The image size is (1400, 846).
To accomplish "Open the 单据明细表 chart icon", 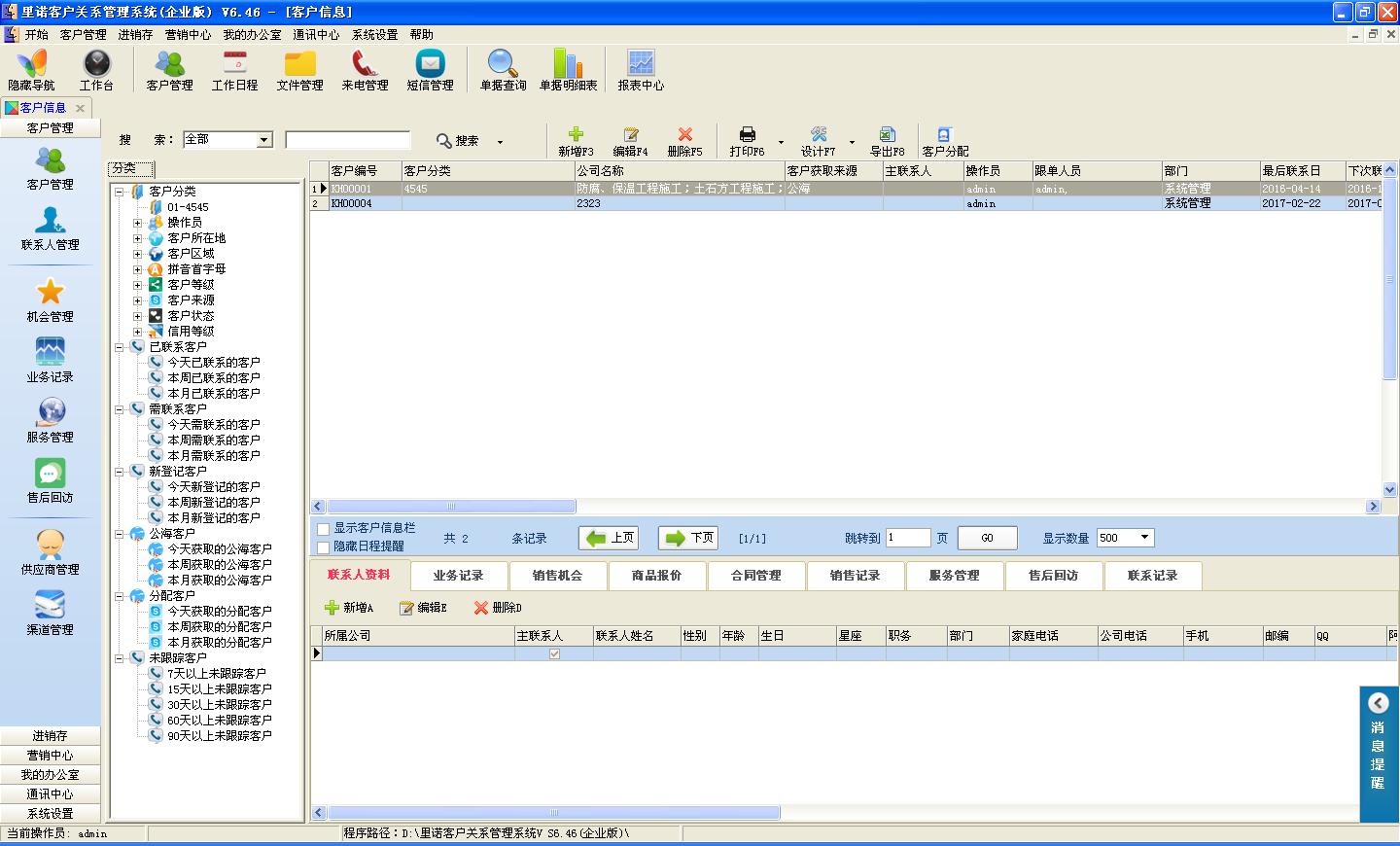I will (568, 70).
